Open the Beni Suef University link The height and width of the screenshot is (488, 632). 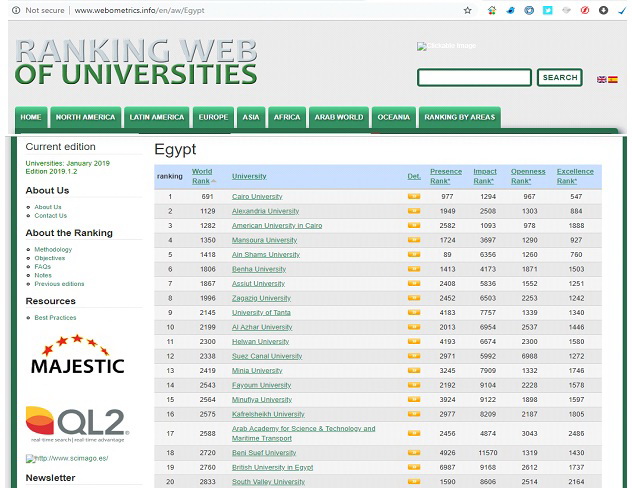(x=264, y=453)
